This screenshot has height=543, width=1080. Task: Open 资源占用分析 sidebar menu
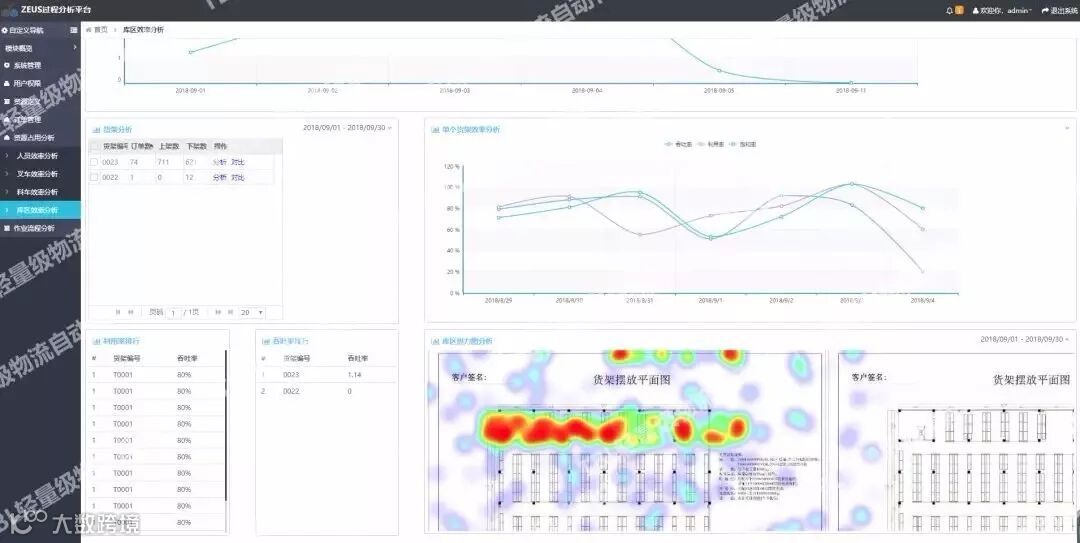pyautogui.click(x=40, y=137)
